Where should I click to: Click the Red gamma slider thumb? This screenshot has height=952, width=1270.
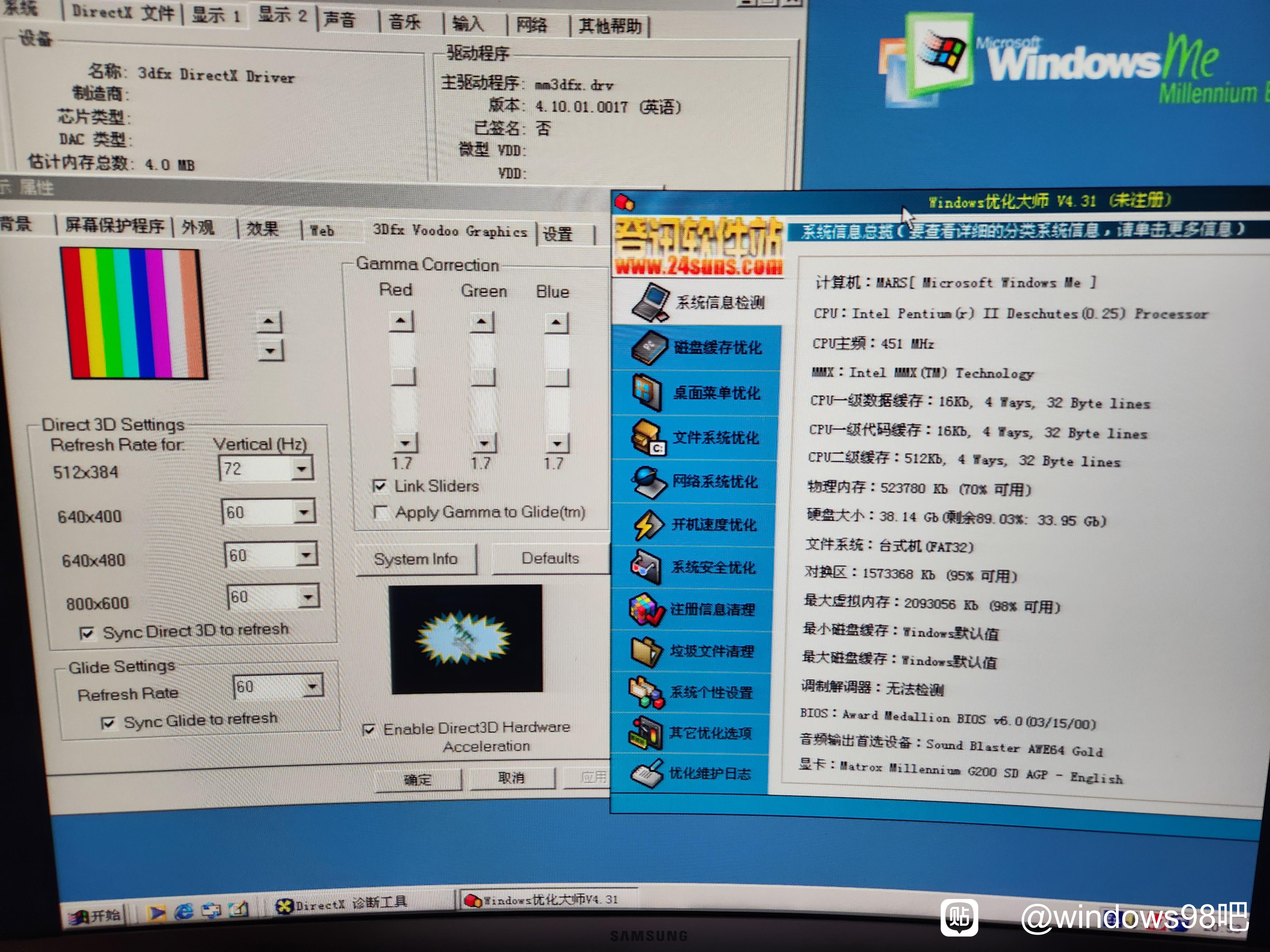(404, 376)
